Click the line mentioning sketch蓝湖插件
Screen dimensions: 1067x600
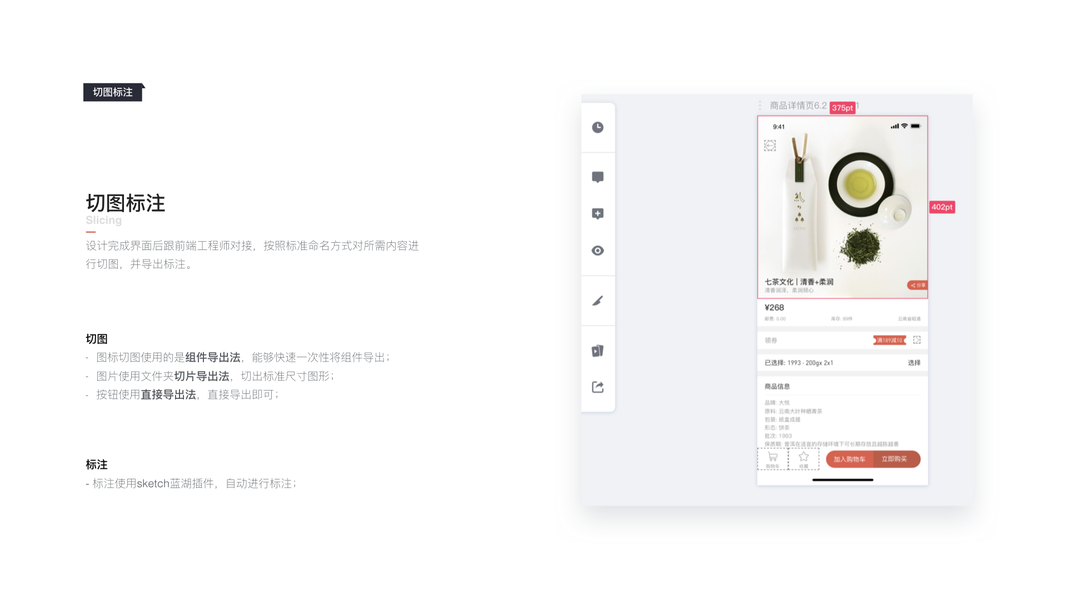191,484
